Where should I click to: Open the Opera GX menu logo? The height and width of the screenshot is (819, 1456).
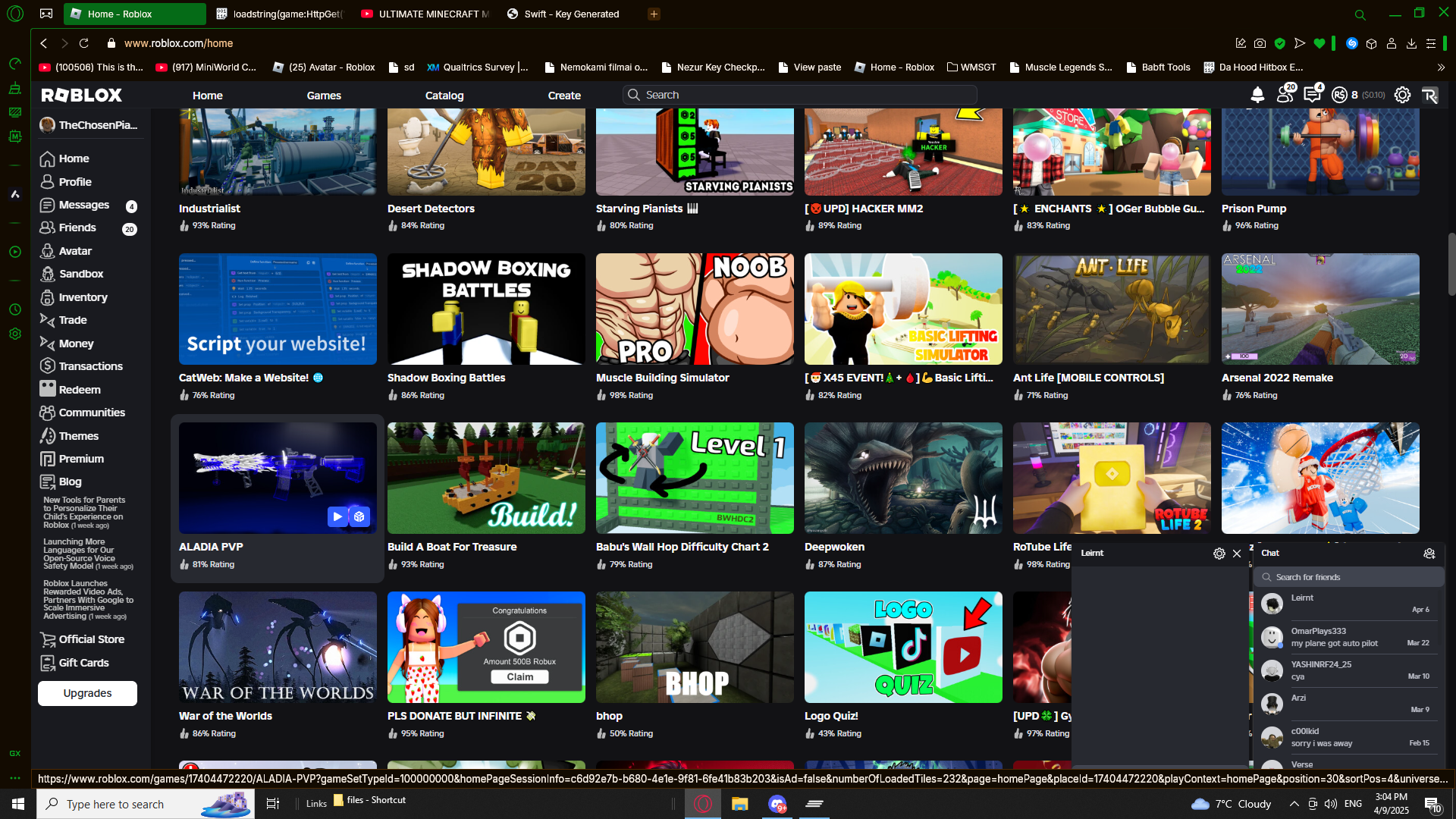click(x=15, y=14)
